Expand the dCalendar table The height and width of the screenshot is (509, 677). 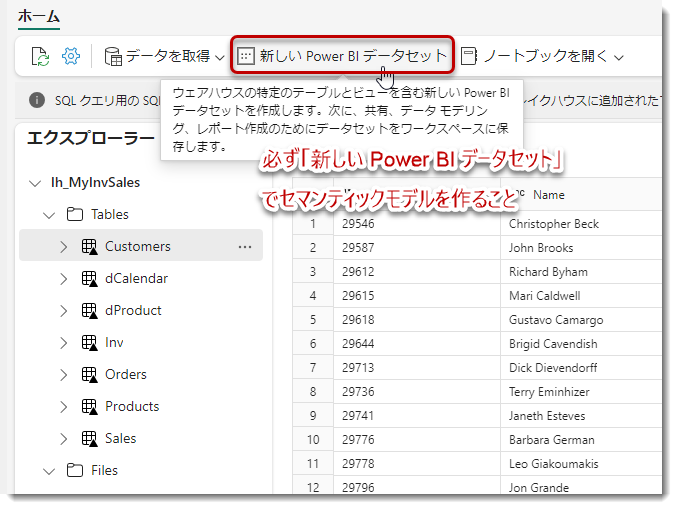pos(63,279)
